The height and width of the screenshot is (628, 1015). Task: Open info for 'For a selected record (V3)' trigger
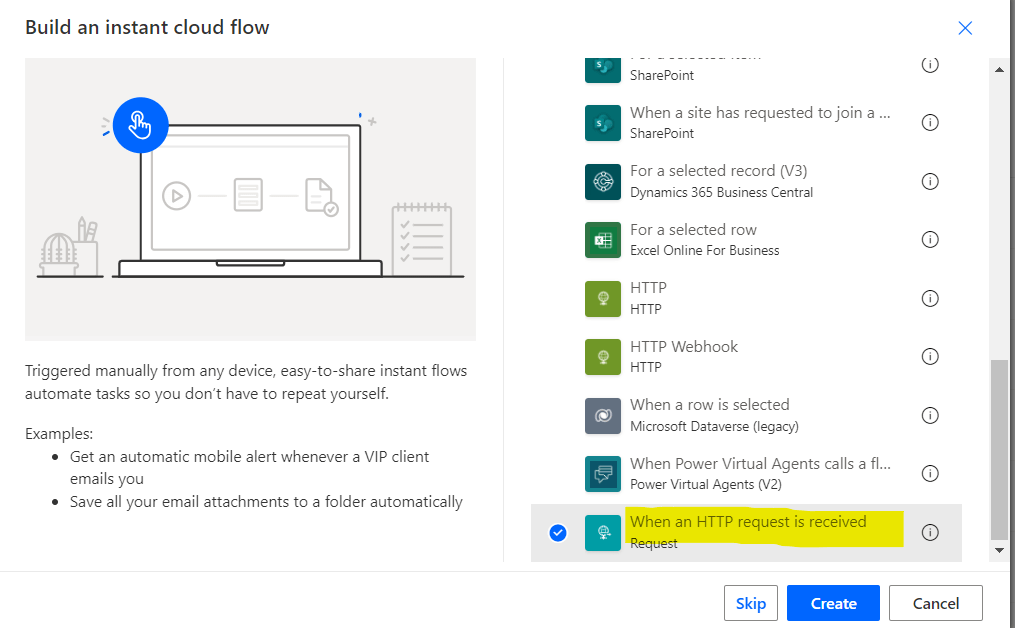(x=930, y=181)
